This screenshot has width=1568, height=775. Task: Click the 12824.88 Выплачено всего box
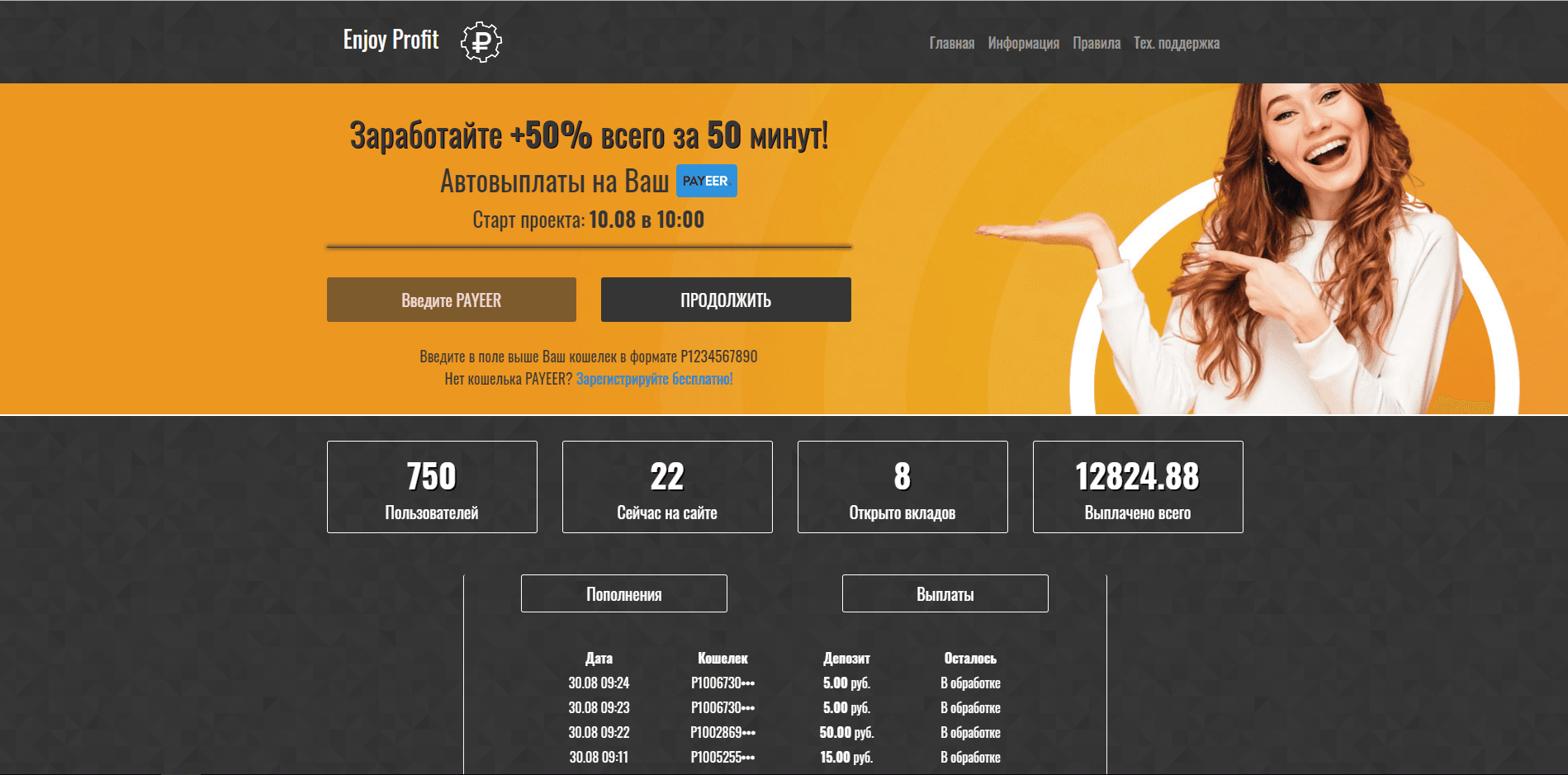[1138, 487]
